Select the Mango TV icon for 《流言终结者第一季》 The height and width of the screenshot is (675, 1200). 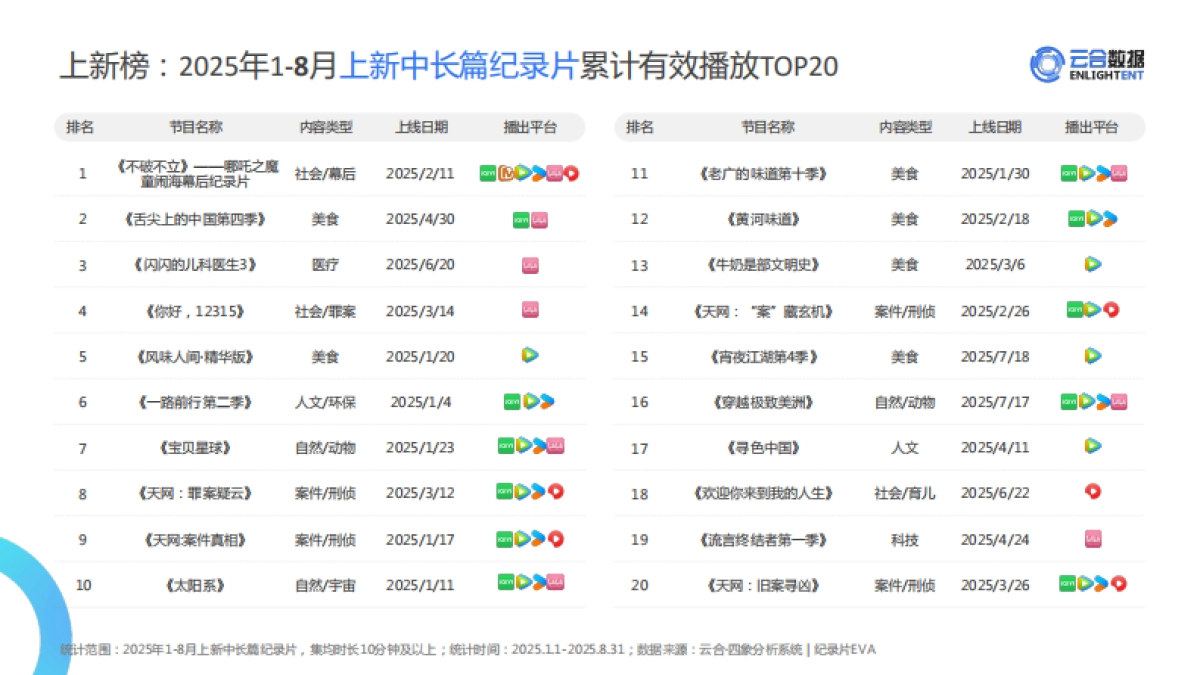tap(1091, 538)
